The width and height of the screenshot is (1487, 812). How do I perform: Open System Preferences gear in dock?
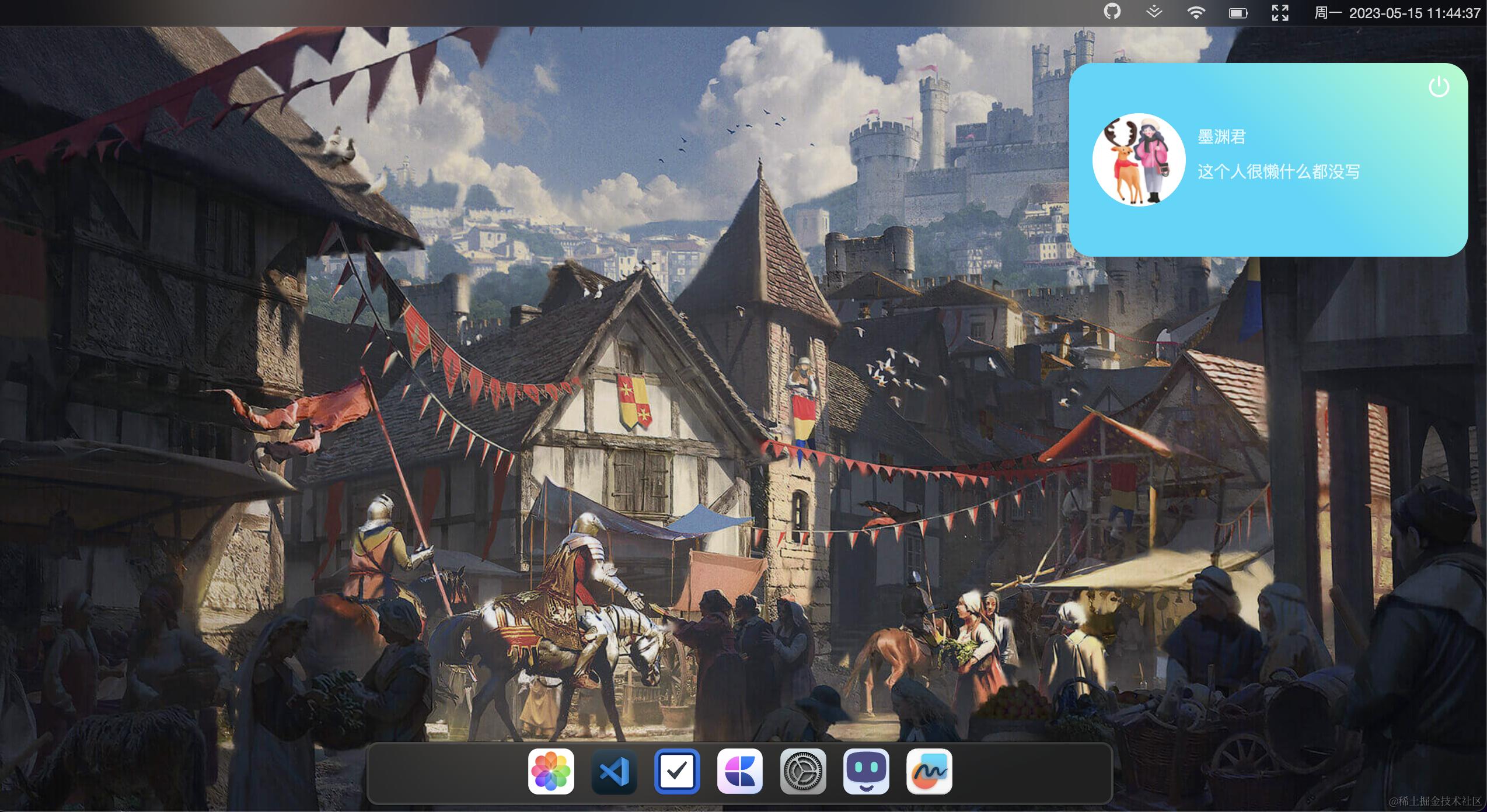point(803,771)
